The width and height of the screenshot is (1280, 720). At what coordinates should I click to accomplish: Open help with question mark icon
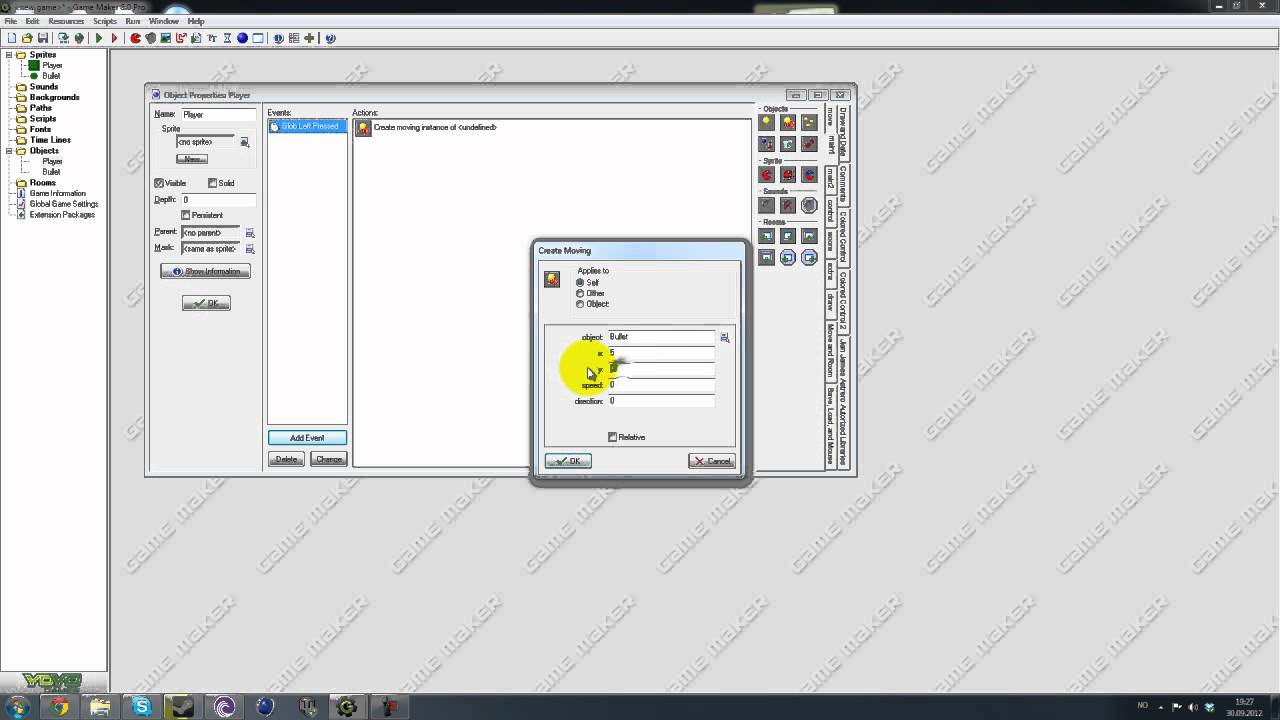point(331,38)
